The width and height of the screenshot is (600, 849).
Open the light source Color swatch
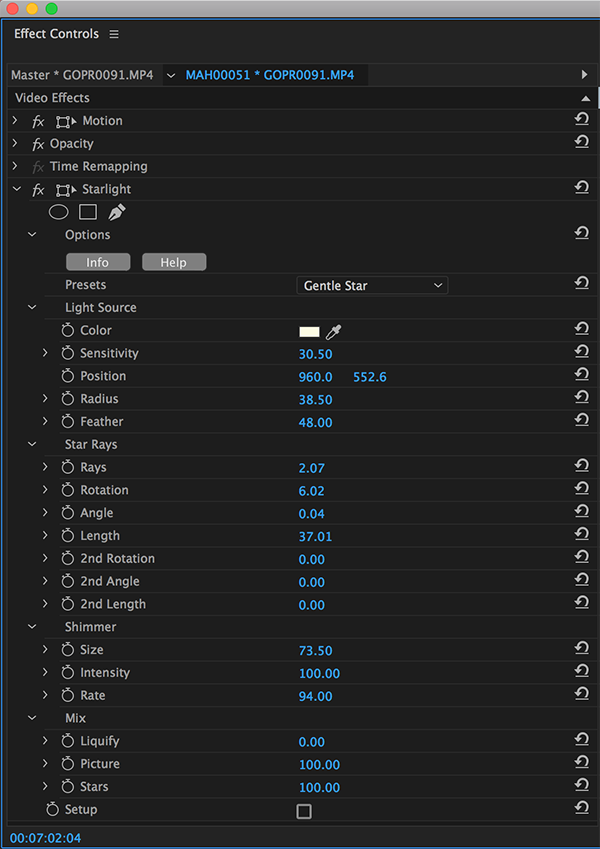pyautogui.click(x=309, y=331)
